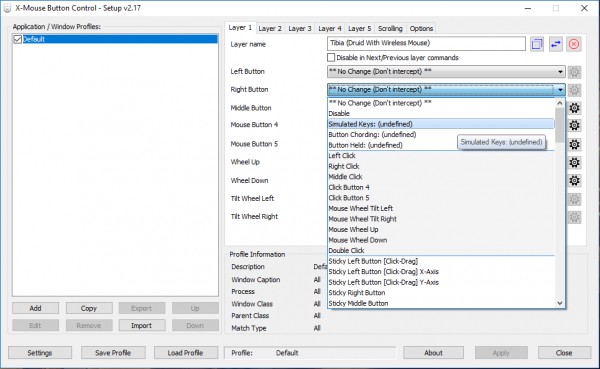Switch to Layer 1 tab

point(240,28)
